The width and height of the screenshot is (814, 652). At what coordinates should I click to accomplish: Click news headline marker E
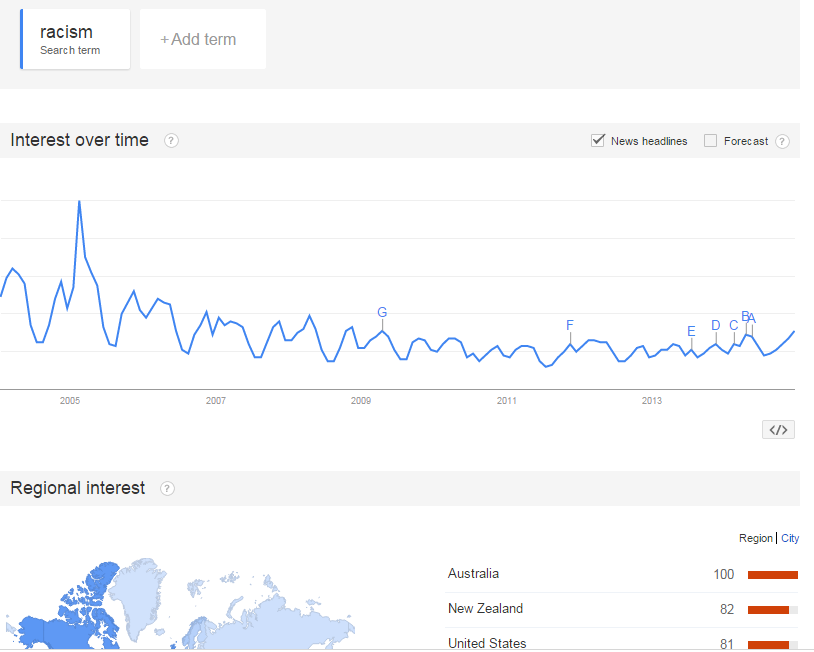(691, 332)
